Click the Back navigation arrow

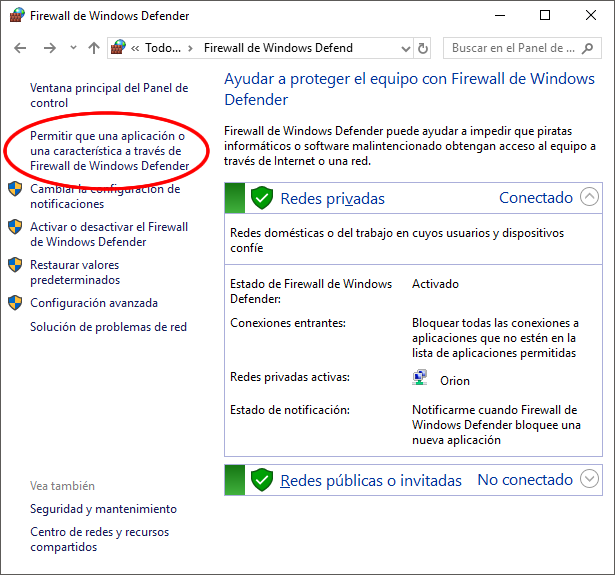pyautogui.click(x=20, y=48)
